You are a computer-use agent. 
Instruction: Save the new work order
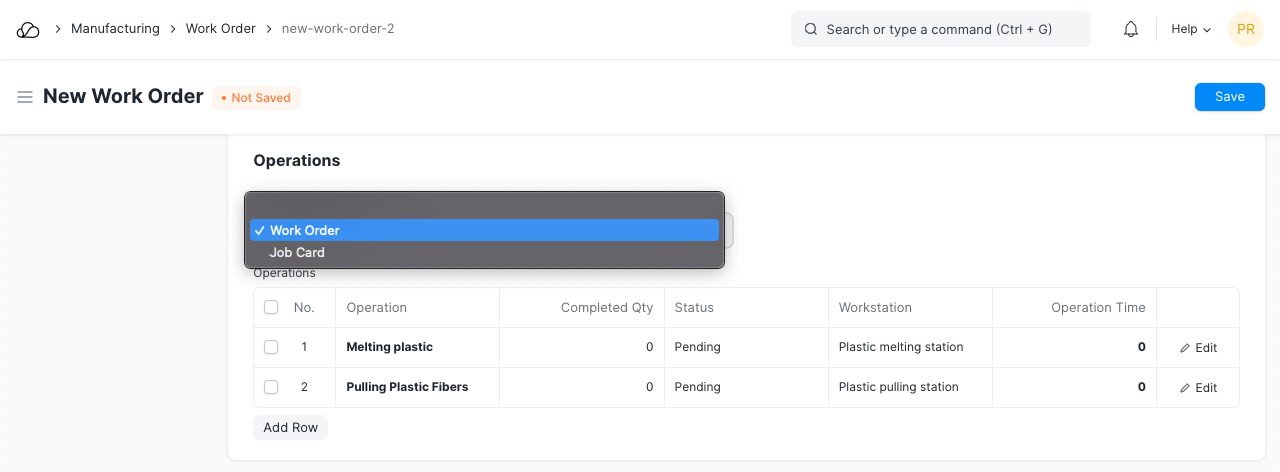coord(1229,97)
